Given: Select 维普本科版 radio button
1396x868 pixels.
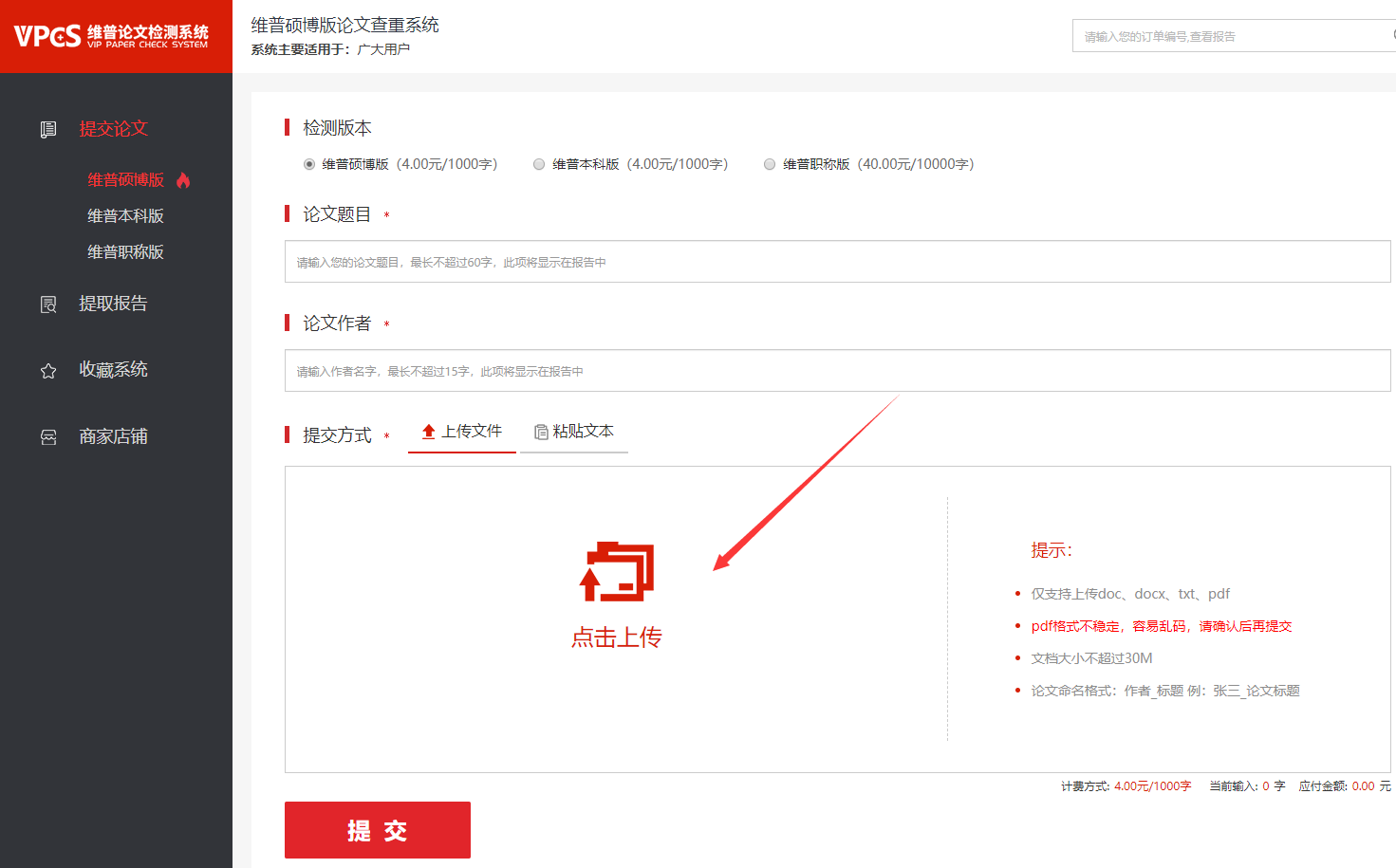Looking at the screenshot, I should point(539,164).
